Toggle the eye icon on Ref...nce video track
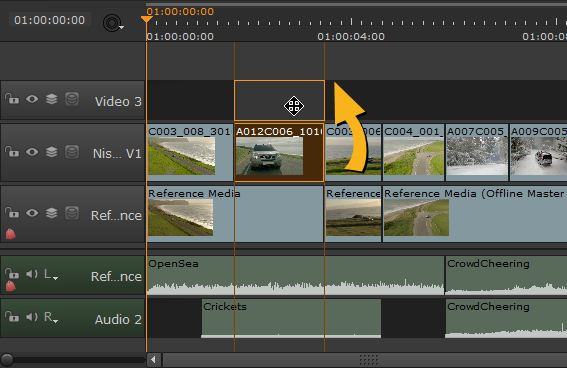The width and height of the screenshot is (567, 368). click(x=32, y=213)
